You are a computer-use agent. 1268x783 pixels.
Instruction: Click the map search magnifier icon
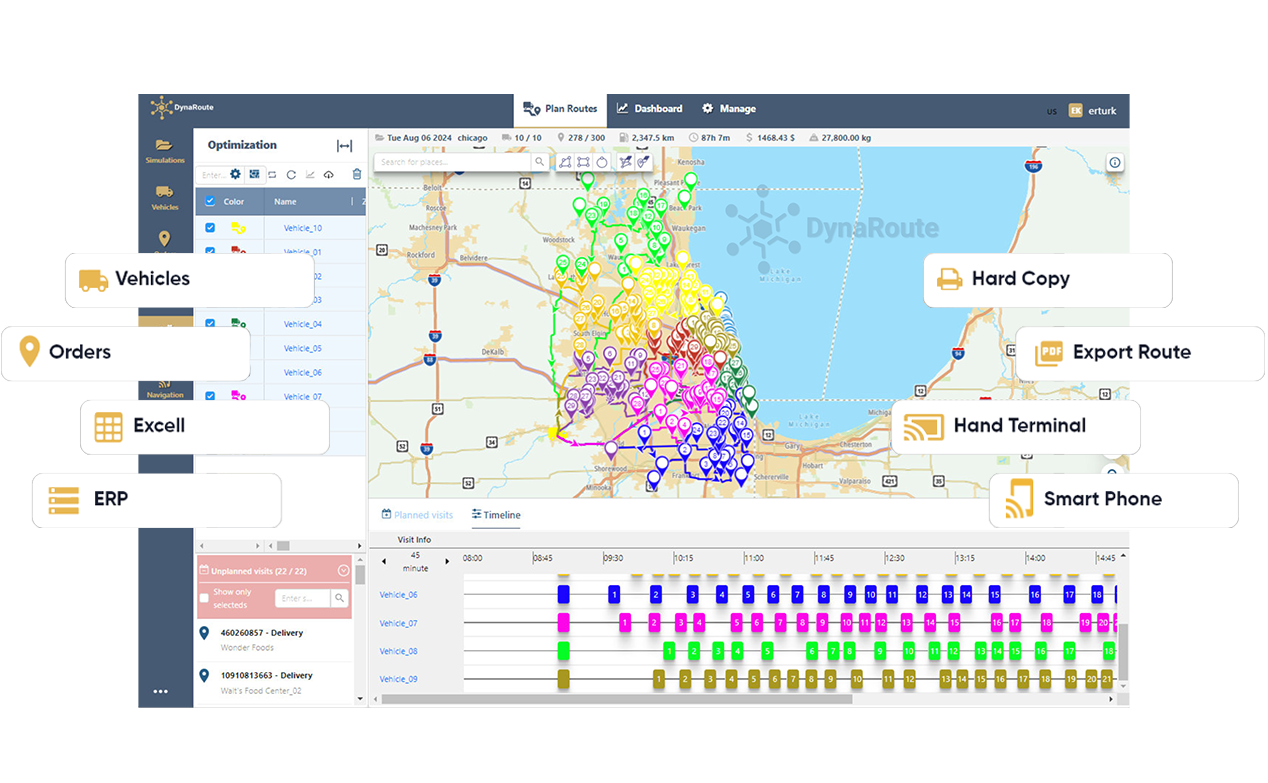click(539, 161)
